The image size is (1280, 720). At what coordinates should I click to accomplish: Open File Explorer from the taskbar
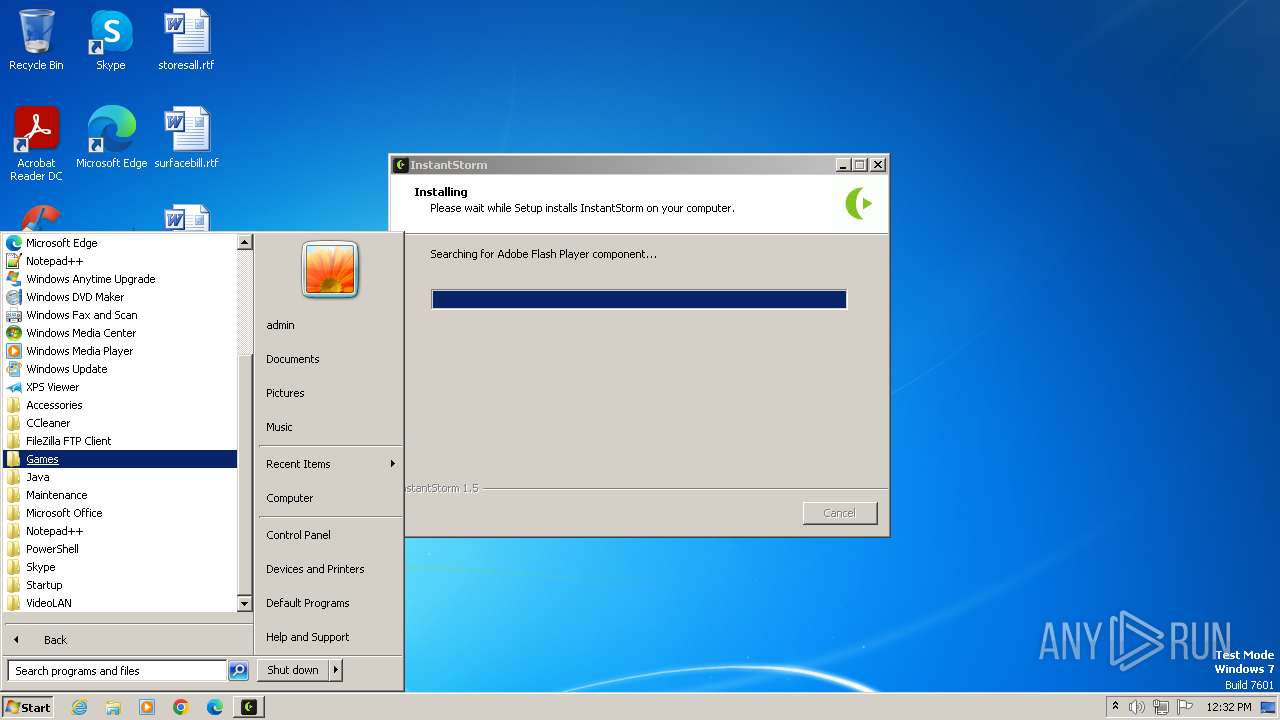pyautogui.click(x=113, y=707)
